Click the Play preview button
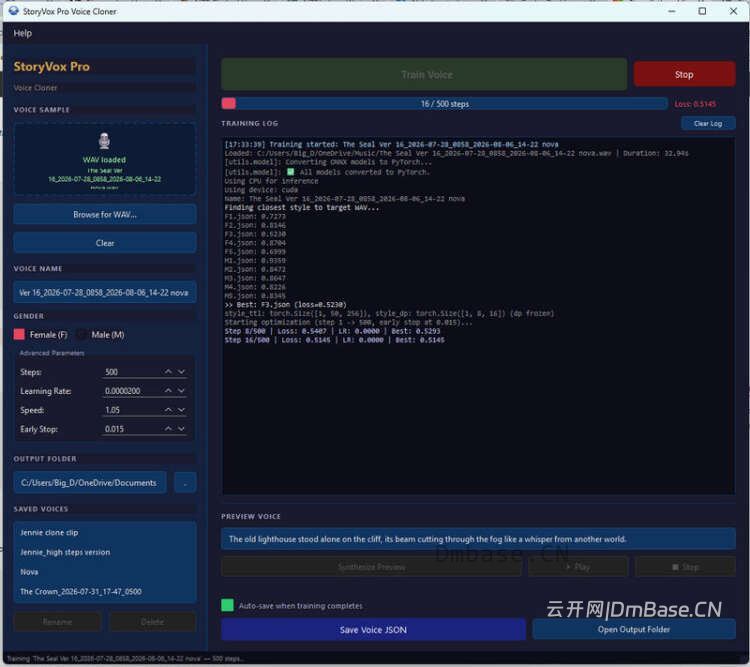 tap(578, 567)
